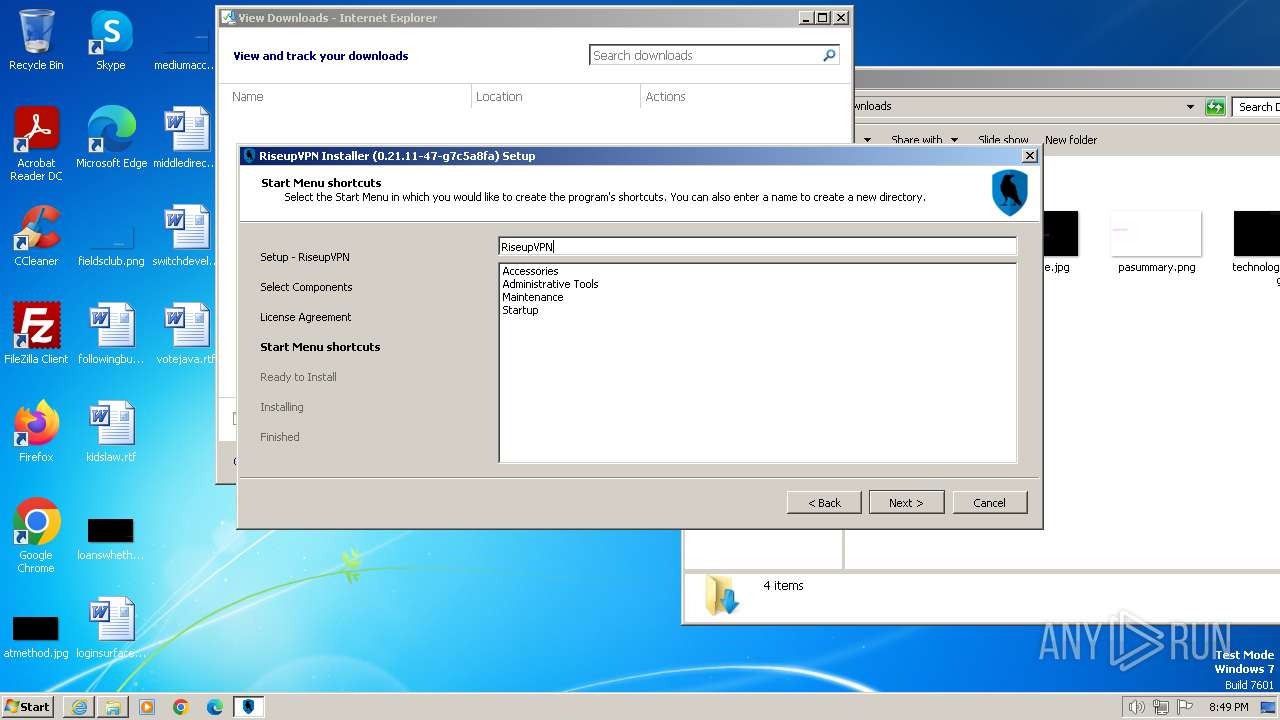Open Windows Media Player taskbar icon
This screenshot has height=720, width=1280.
tap(147, 707)
